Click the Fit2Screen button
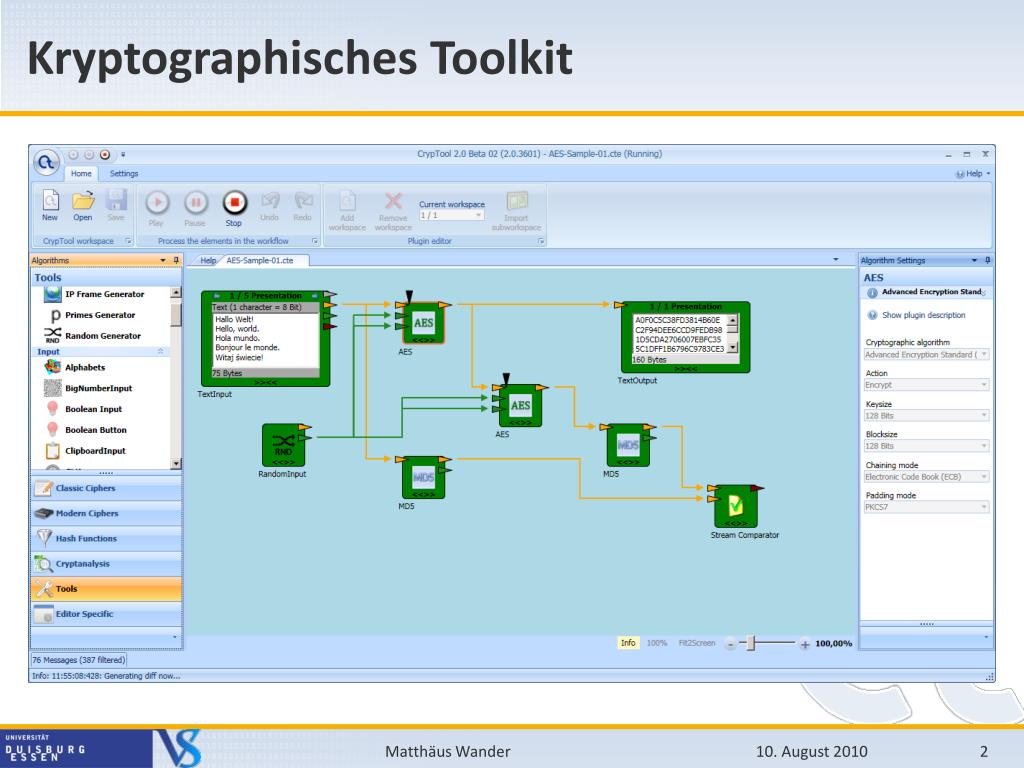1024x768 pixels. [697, 643]
